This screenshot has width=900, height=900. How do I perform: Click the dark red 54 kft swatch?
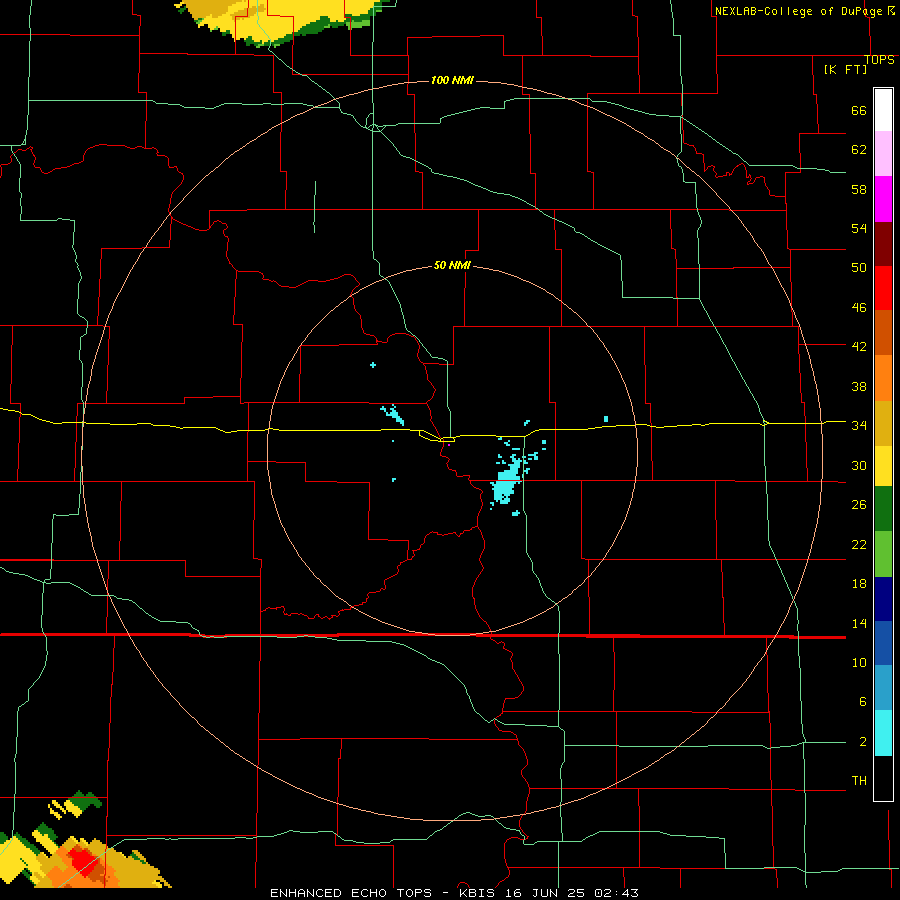(x=883, y=244)
